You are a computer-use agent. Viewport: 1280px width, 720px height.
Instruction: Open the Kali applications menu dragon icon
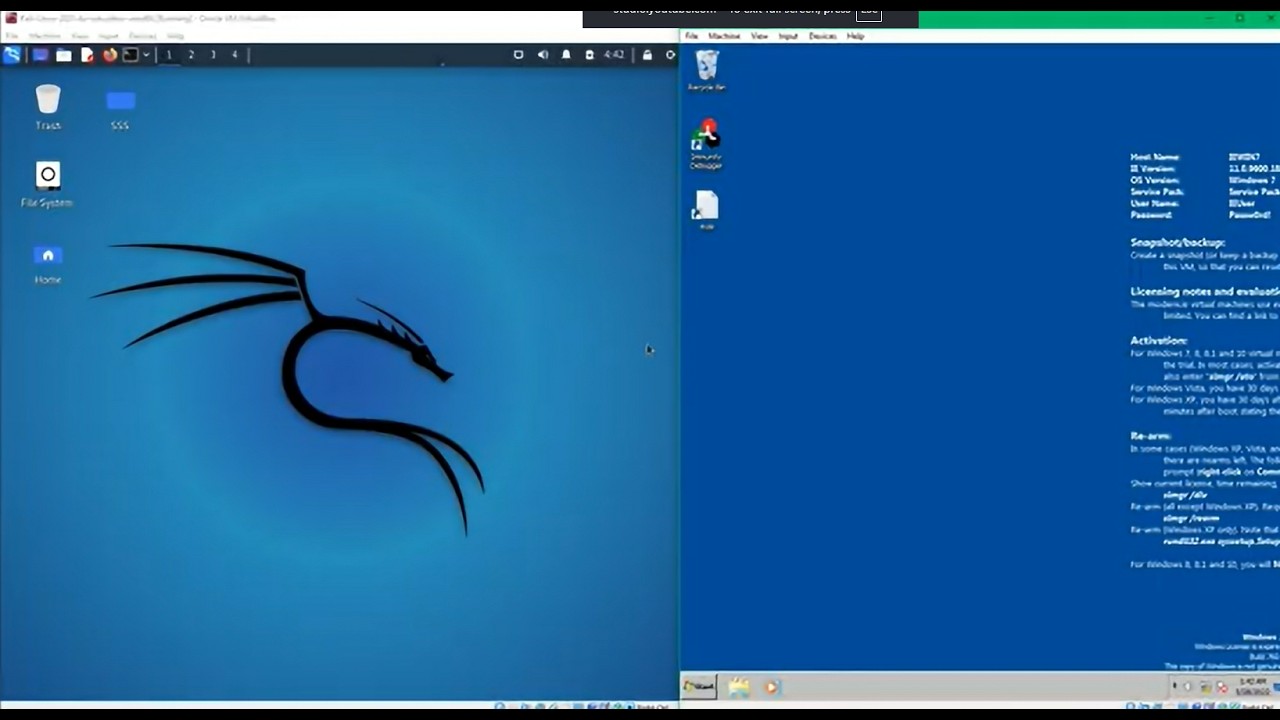pos(12,55)
